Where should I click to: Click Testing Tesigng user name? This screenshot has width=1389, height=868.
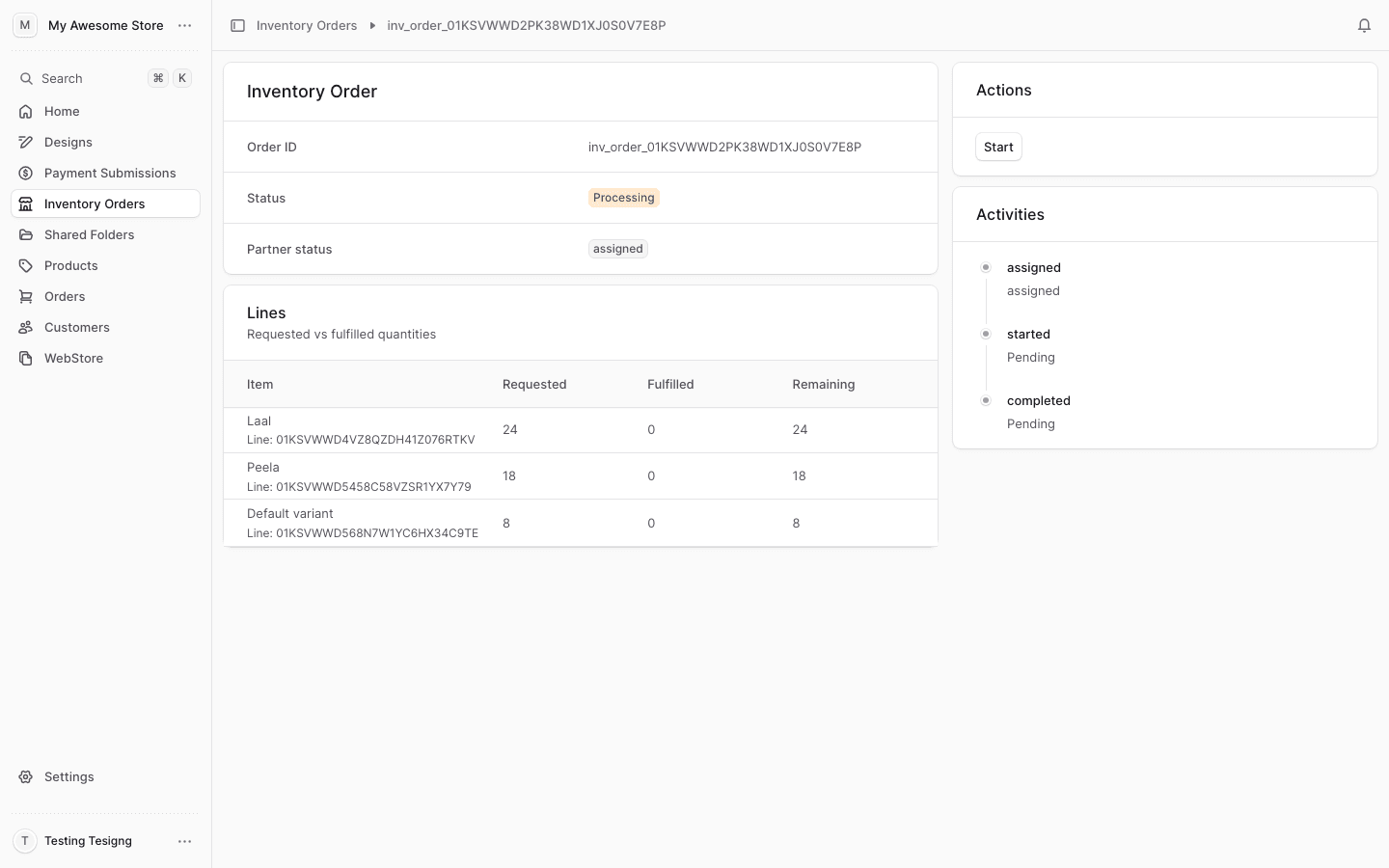coord(88,841)
